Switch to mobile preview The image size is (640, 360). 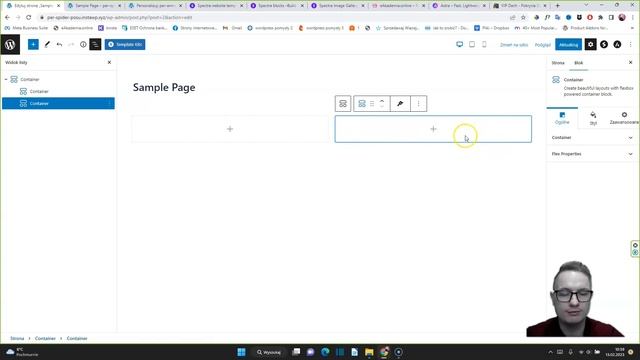click(484, 44)
